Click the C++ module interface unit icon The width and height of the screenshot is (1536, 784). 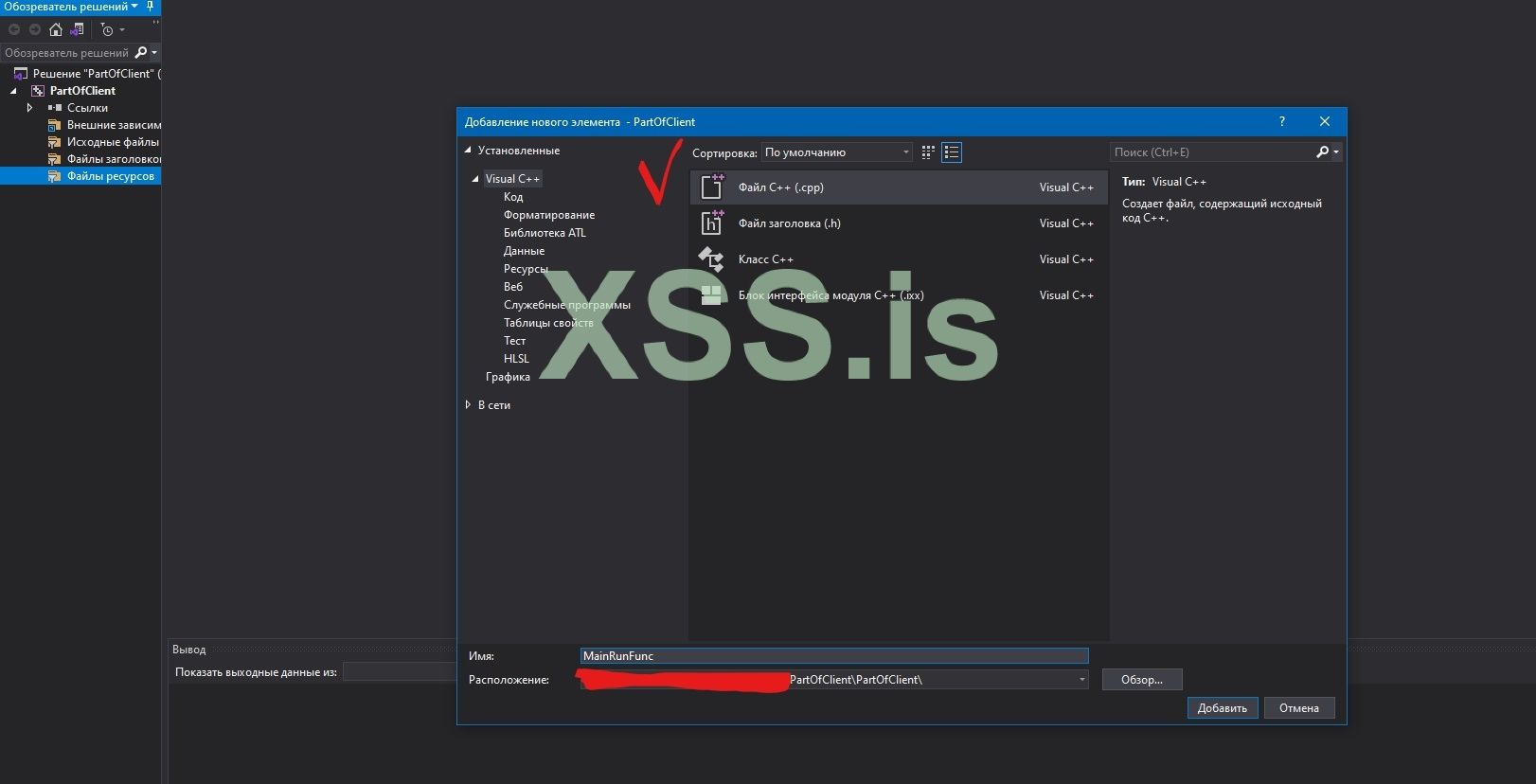tap(711, 295)
